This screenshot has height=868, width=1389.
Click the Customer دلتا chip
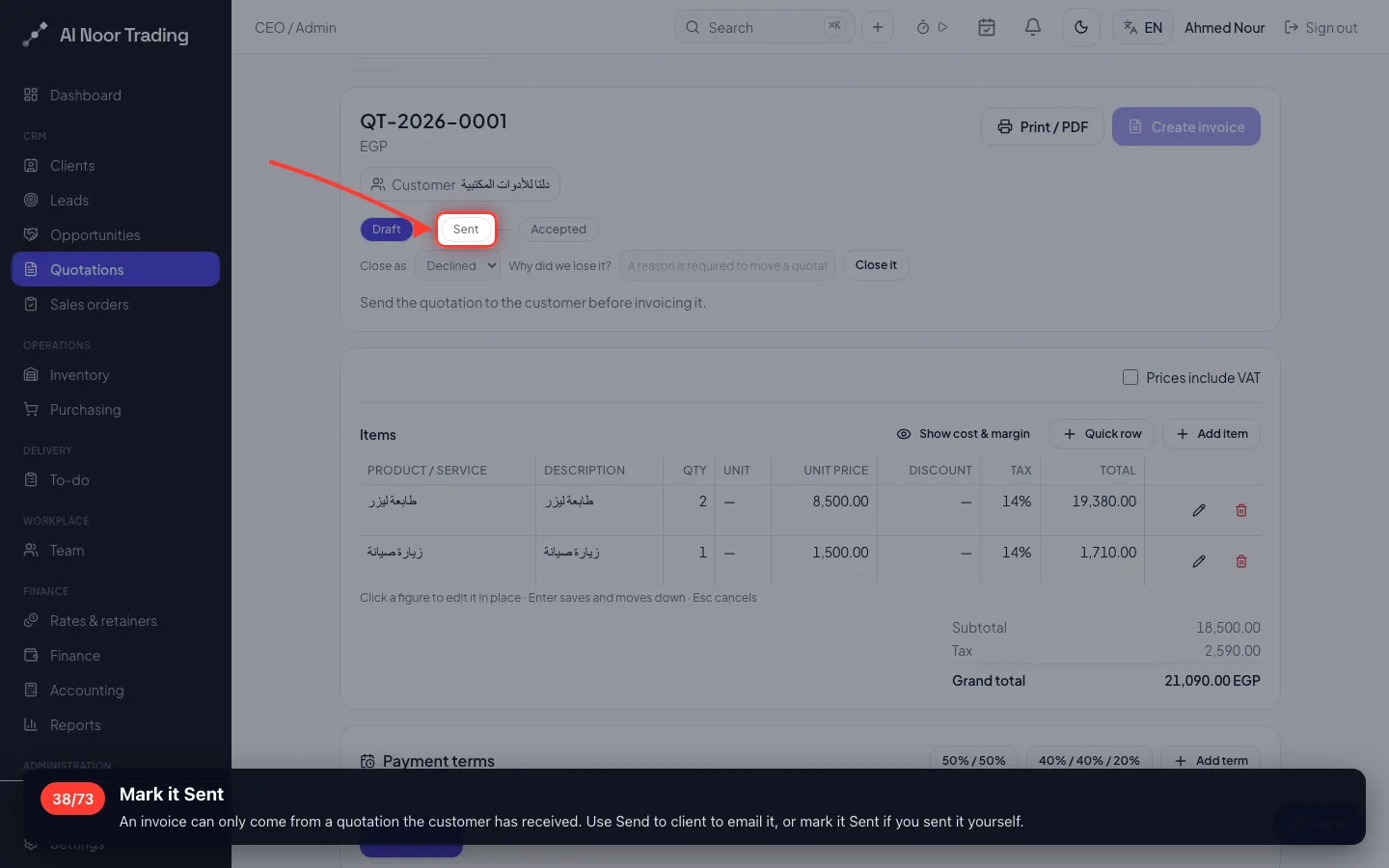[x=460, y=184]
